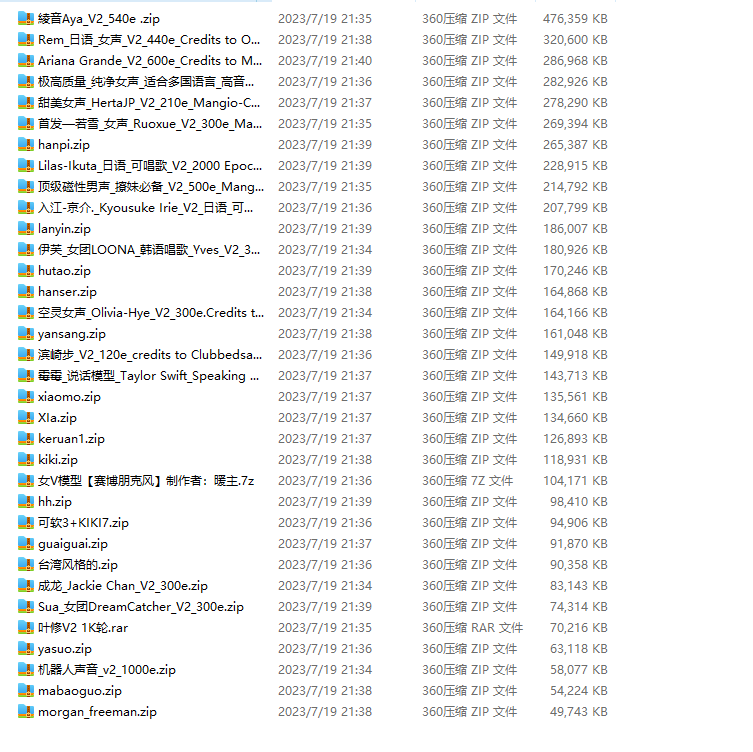Image resolution: width=753 pixels, height=752 pixels.
Task: Select the Ariana Grande_V2_600e file name
Action: [x=150, y=61]
